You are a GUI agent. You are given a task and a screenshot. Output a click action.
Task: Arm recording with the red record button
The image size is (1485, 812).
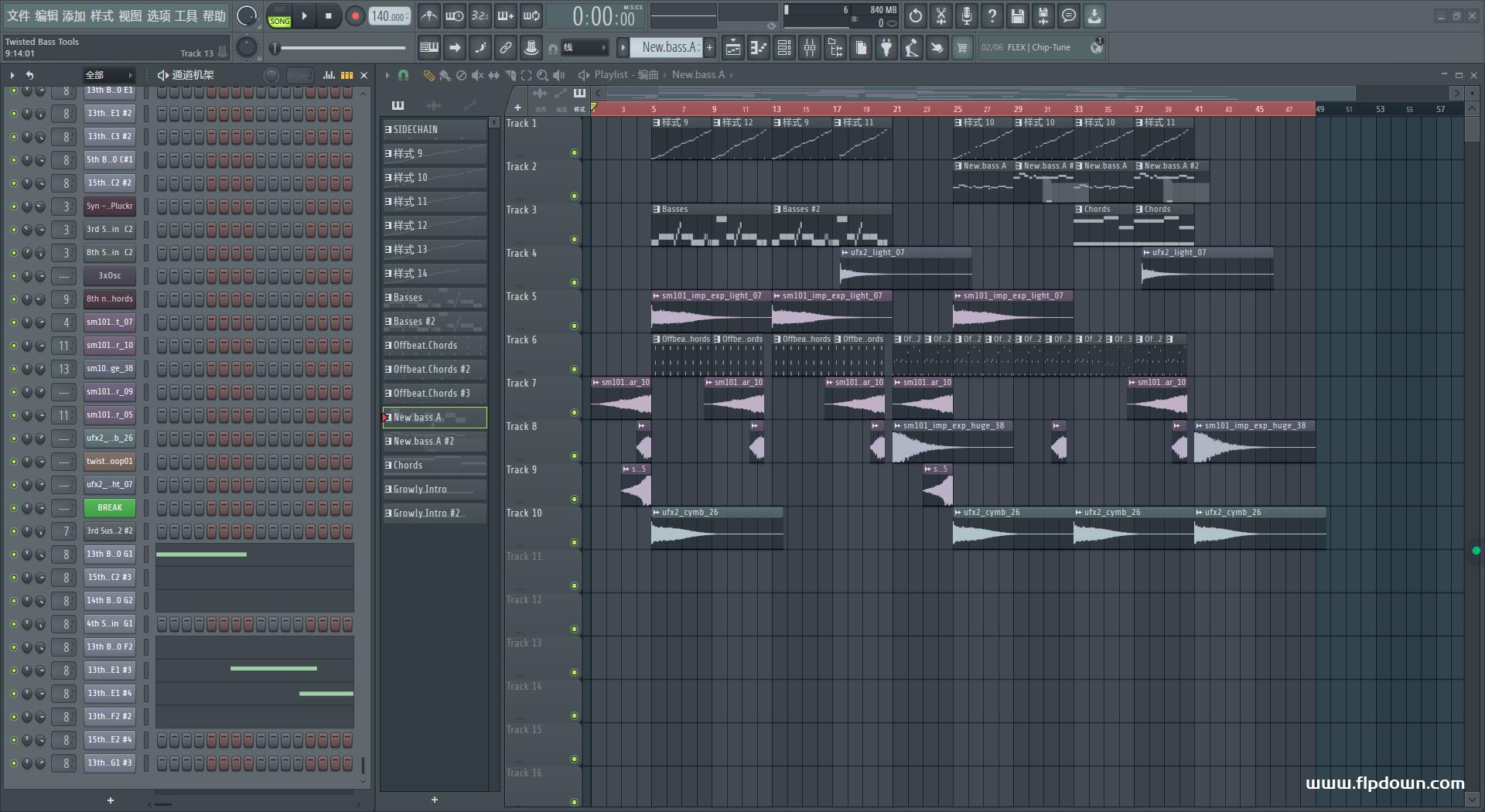point(355,15)
